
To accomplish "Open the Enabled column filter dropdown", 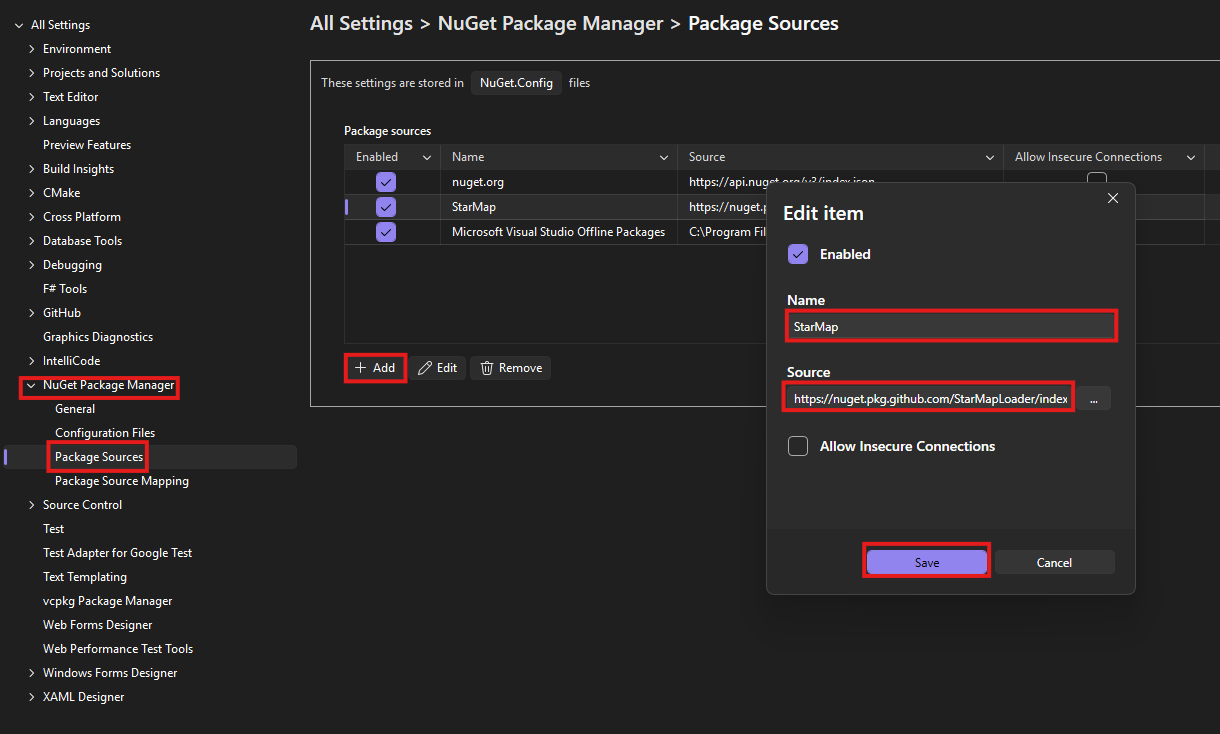I will [427, 157].
